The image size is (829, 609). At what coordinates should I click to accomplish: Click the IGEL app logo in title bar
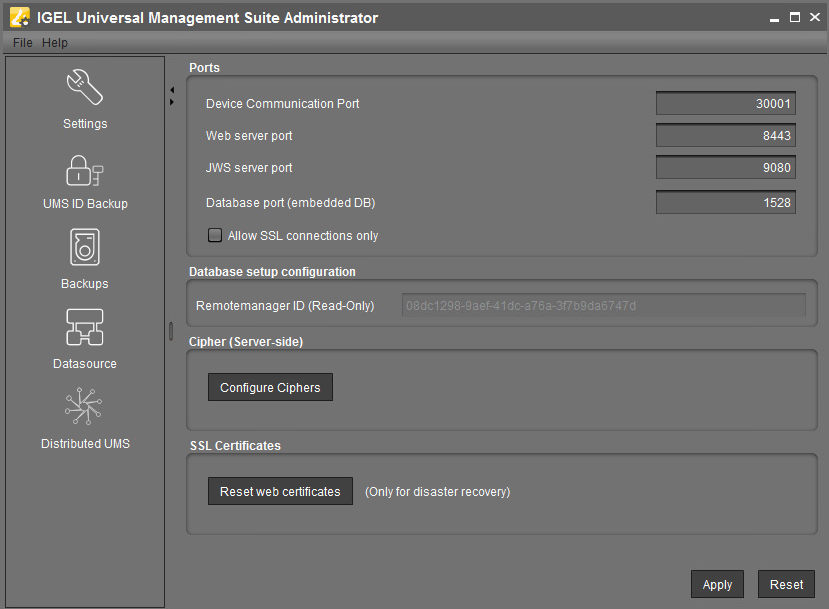[19, 17]
